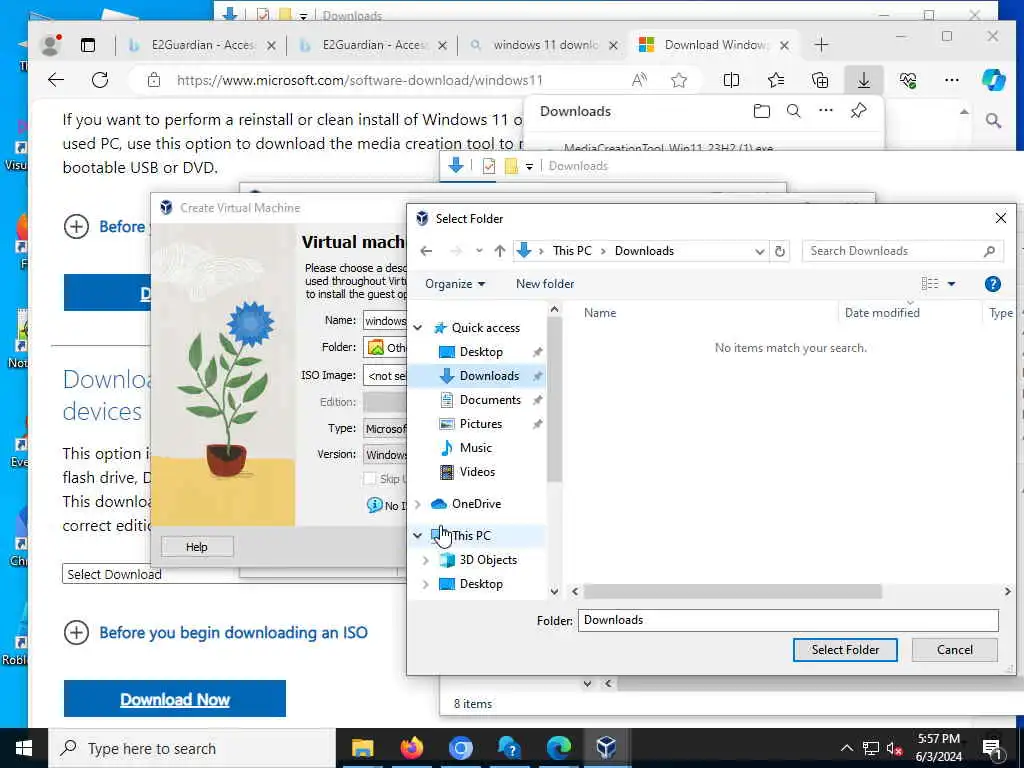Click the Folder name input field

[788, 620]
